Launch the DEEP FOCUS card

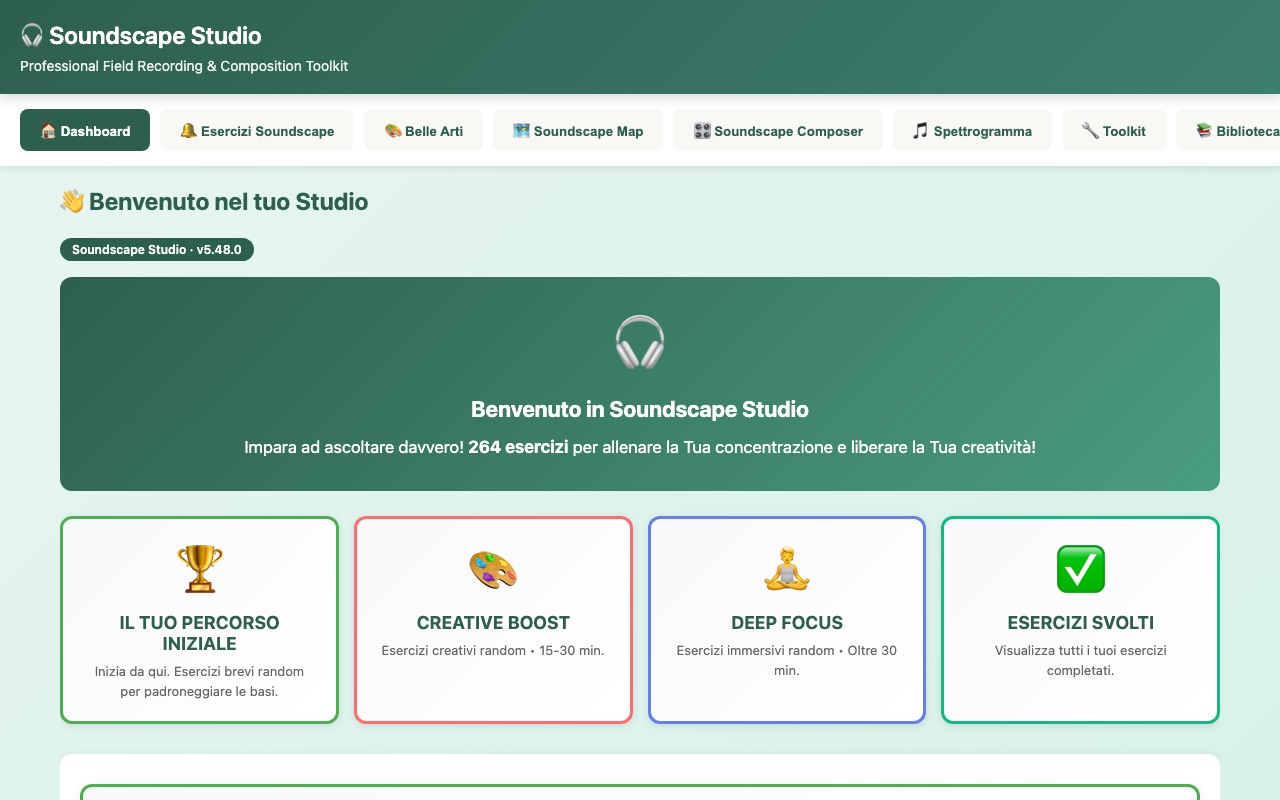[787, 620]
